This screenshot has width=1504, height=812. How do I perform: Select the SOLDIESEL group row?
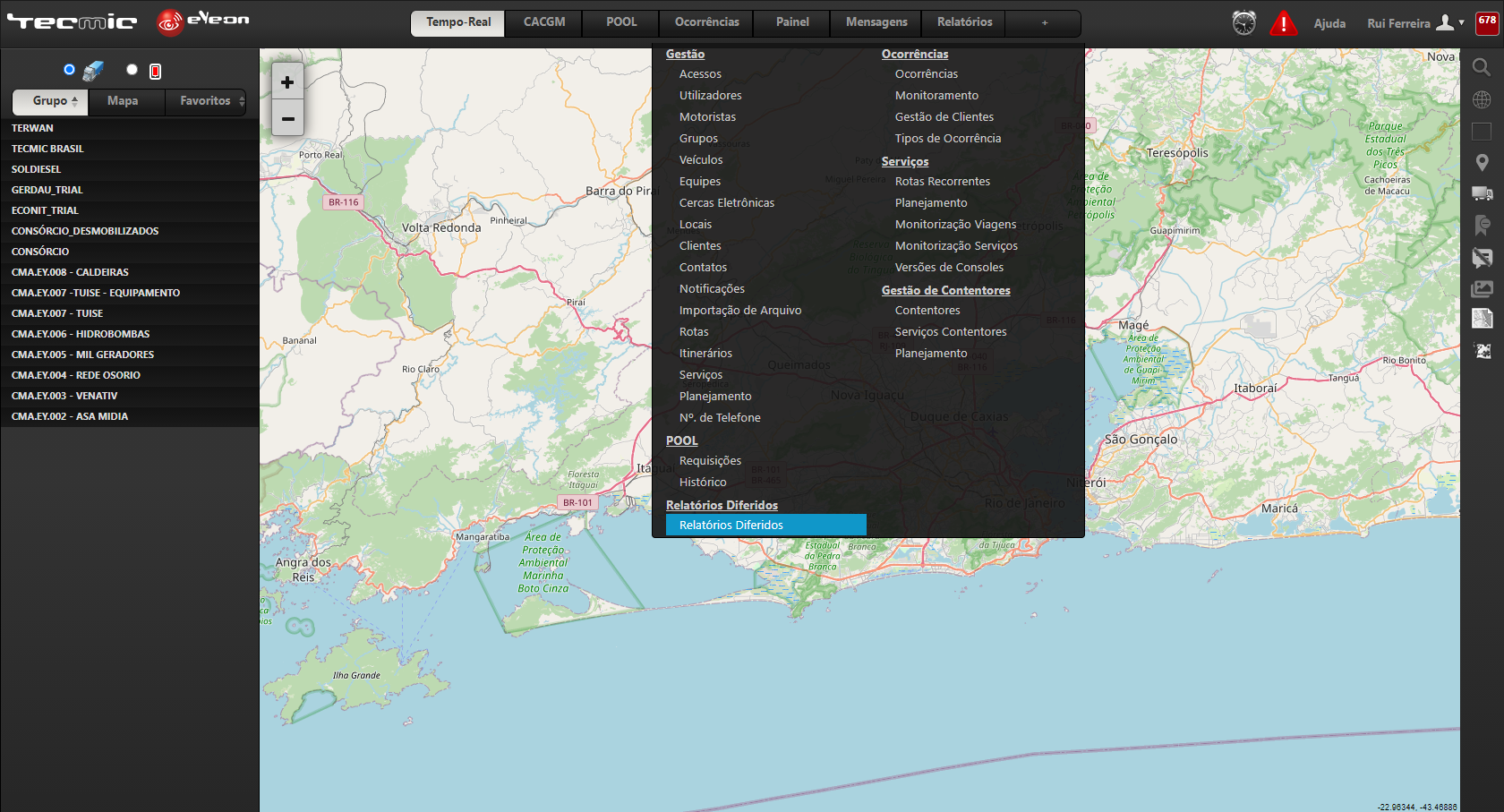pyautogui.click(x=130, y=169)
